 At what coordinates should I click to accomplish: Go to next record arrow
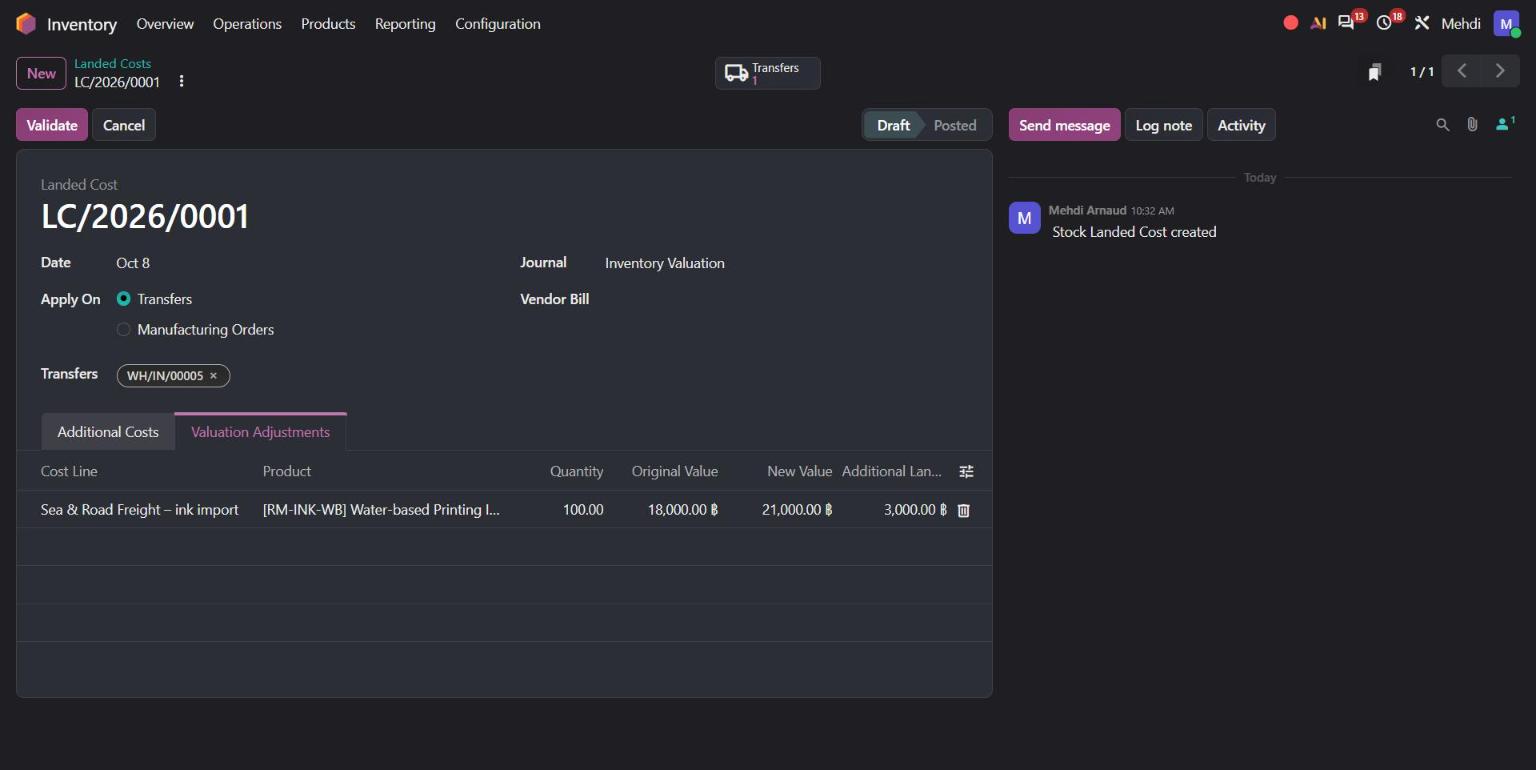click(x=1500, y=71)
